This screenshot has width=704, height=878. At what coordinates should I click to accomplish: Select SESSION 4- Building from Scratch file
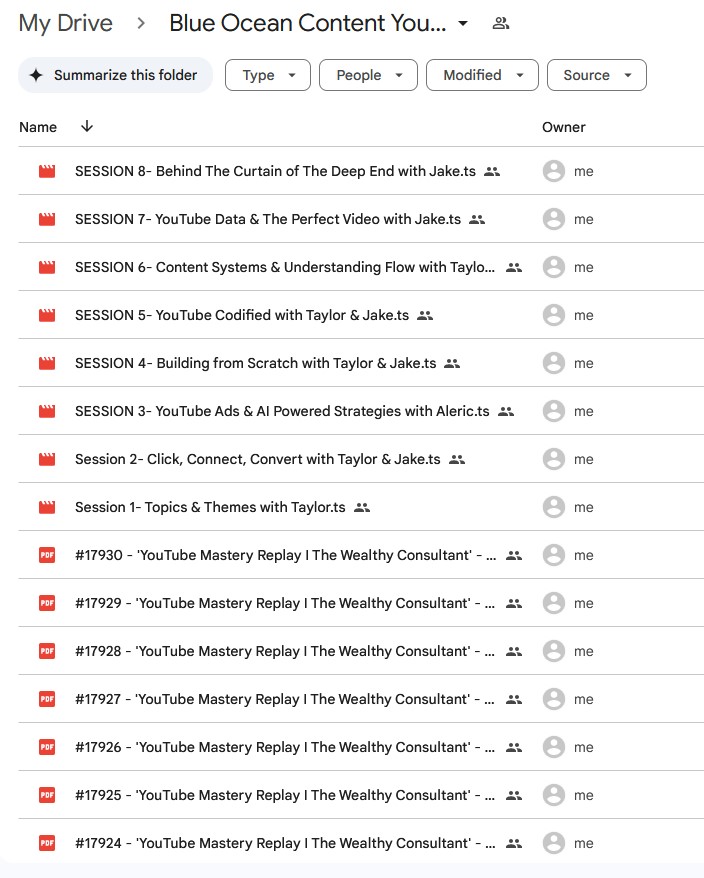click(255, 363)
